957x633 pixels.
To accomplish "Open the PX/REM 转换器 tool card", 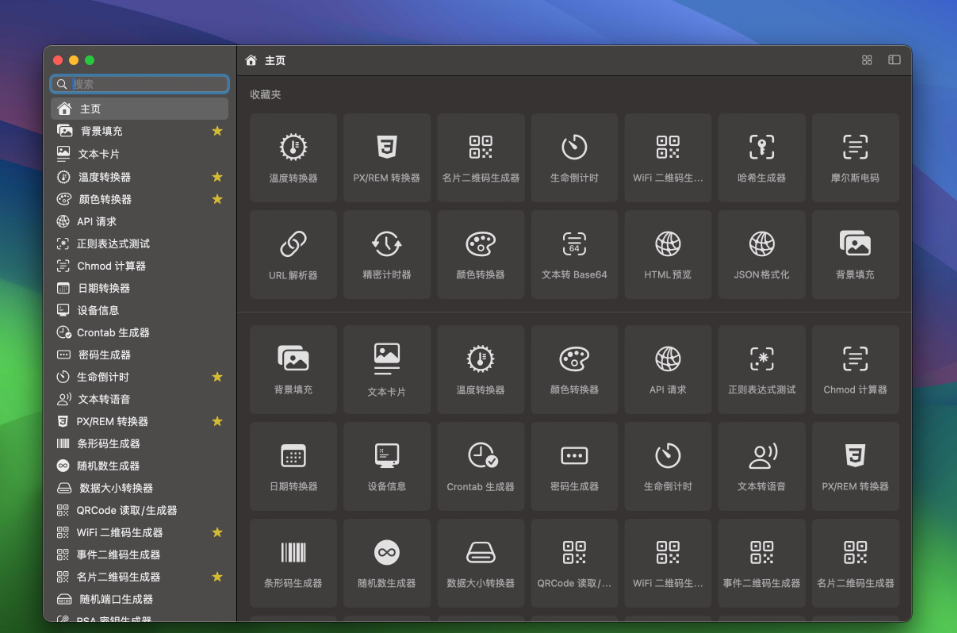I will (386, 157).
